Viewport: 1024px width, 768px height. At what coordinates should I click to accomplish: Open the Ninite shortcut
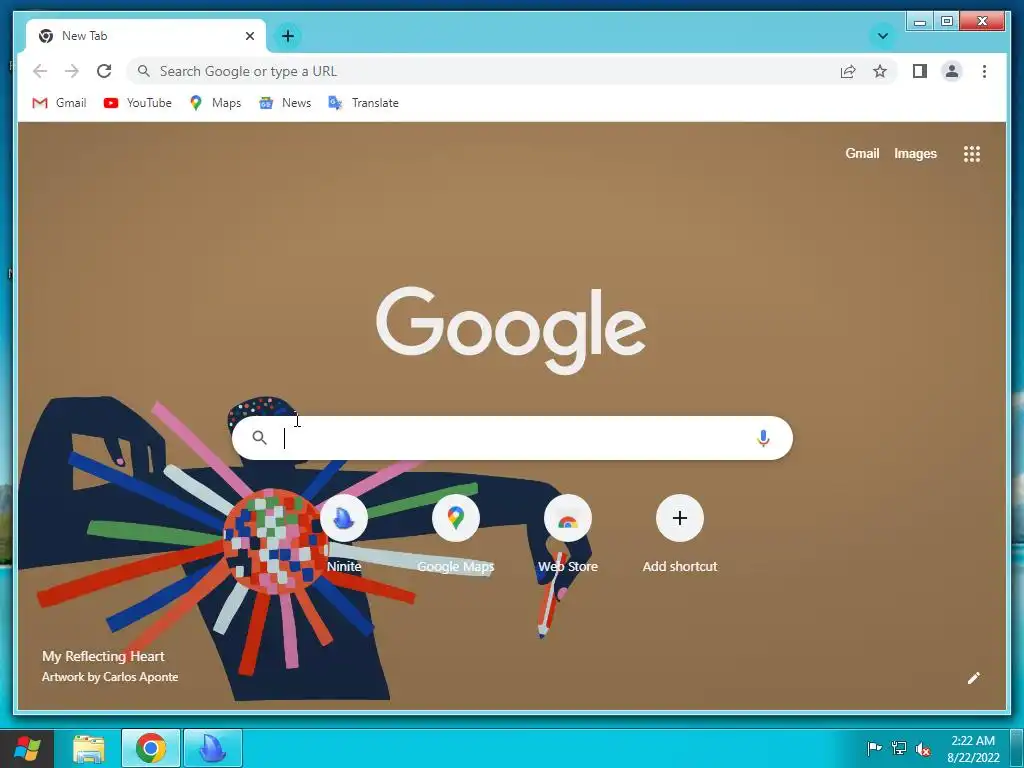tap(344, 534)
